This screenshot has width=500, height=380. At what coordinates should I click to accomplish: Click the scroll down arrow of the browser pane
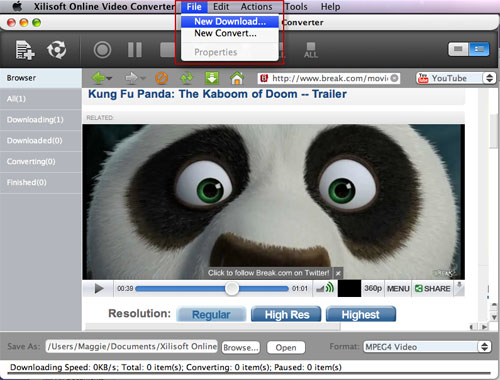(x=494, y=317)
